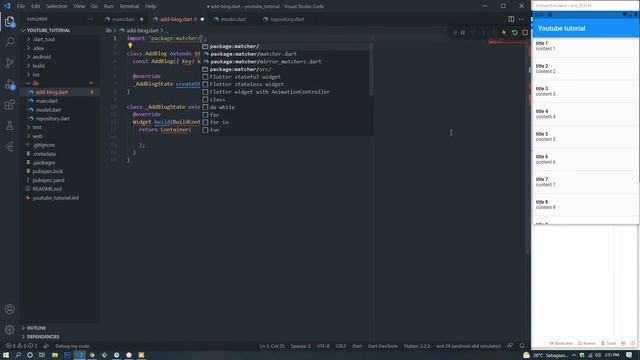Expand the android folder
This screenshot has width=640, height=360.
click(42, 57)
